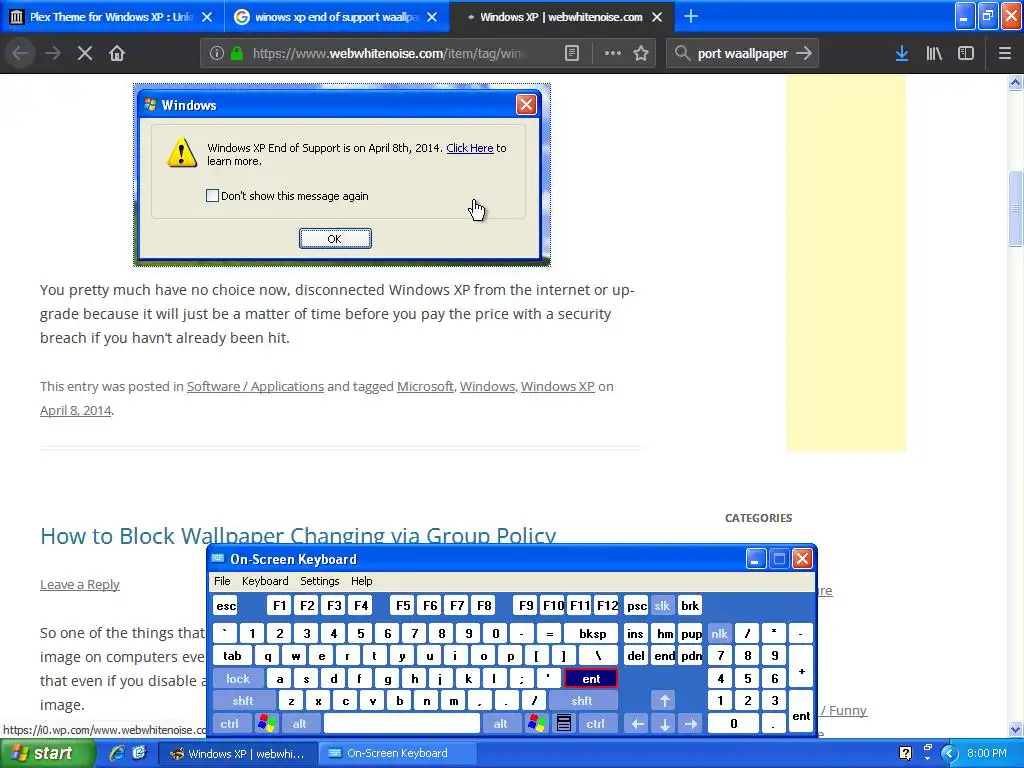Image resolution: width=1024 pixels, height=768 pixels.
Task: Click the end of support dialog image
Action: 342,175
